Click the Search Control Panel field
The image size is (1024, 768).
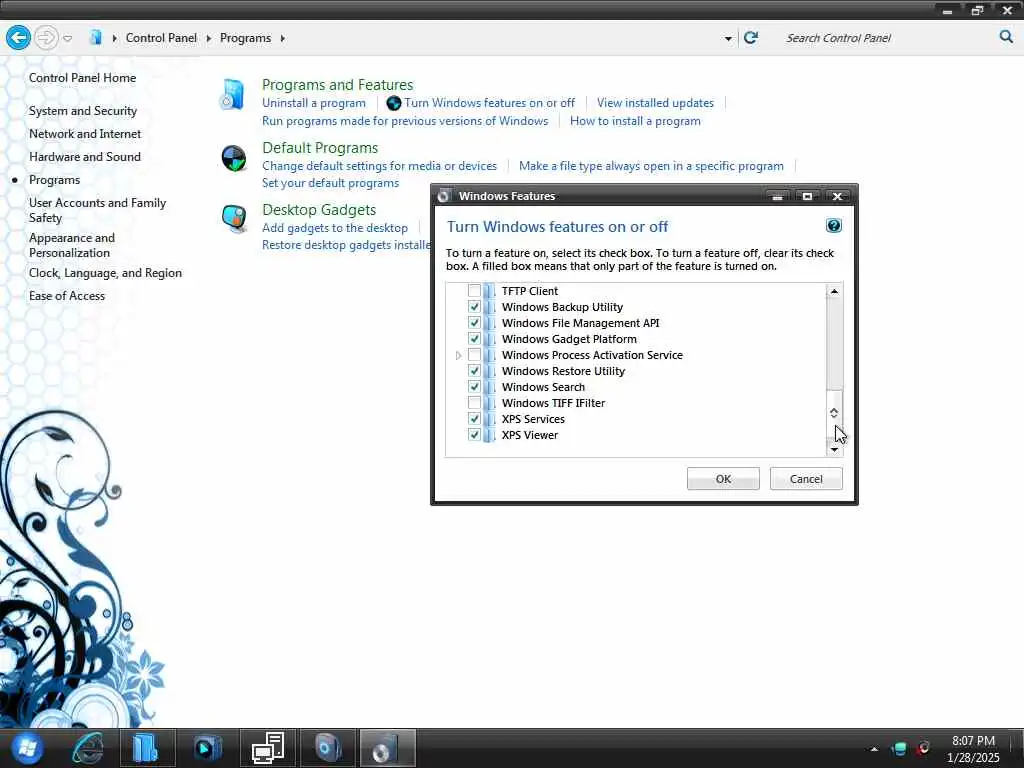(888, 38)
